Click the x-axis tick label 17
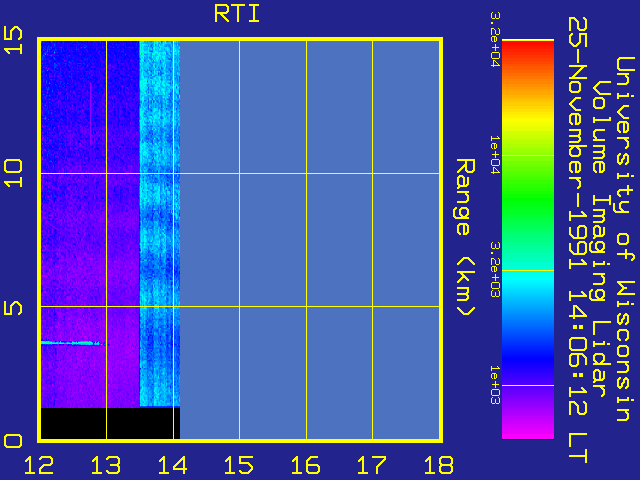The image size is (640, 480). 372,465
